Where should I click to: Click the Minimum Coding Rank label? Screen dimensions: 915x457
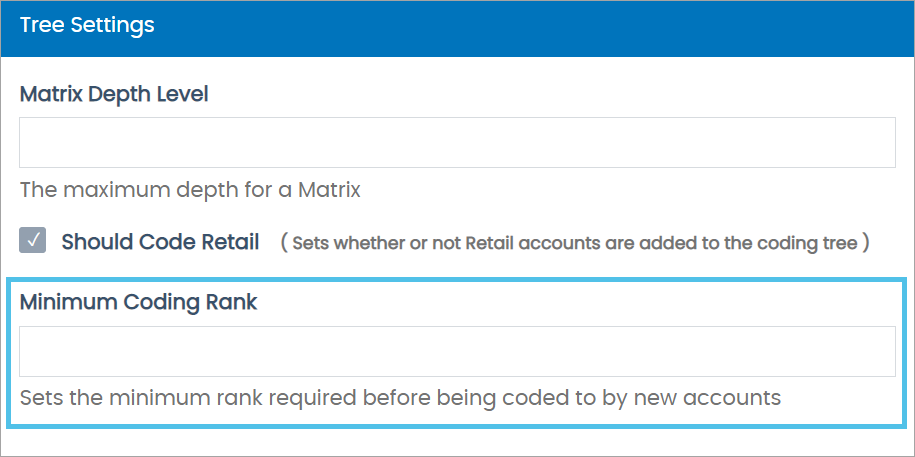point(138,302)
